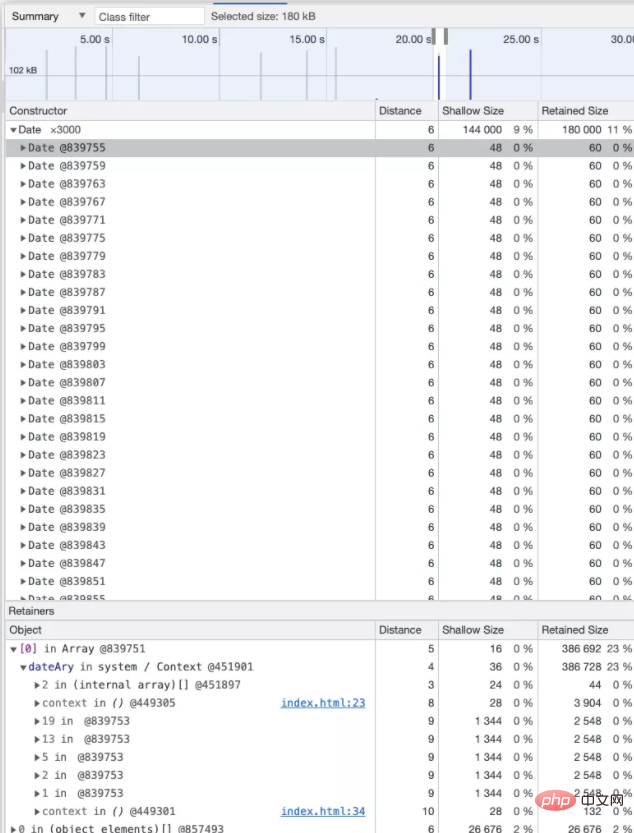Select the Date @839839 row
The height and width of the screenshot is (833, 634).
[319, 527]
